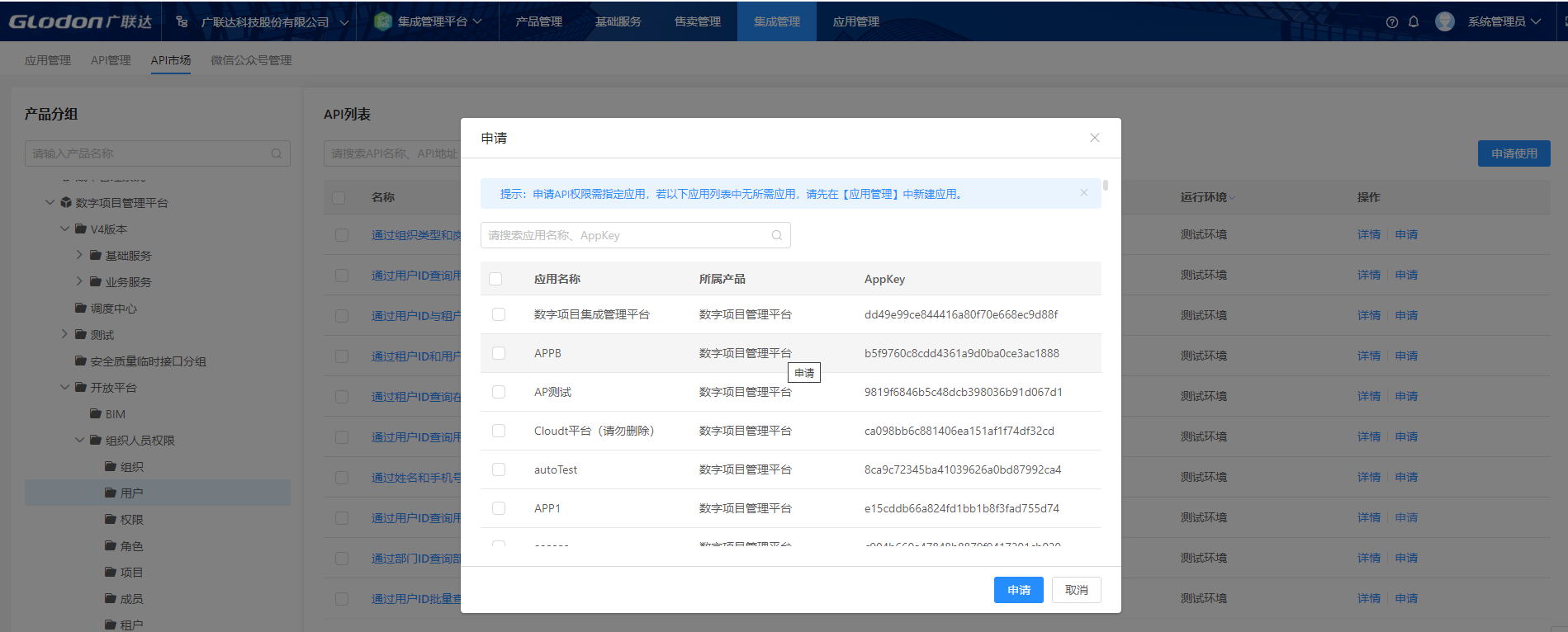Dismiss the blue hint banner
The height and width of the screenshot is (632, 1568).
click(1083, 193)
